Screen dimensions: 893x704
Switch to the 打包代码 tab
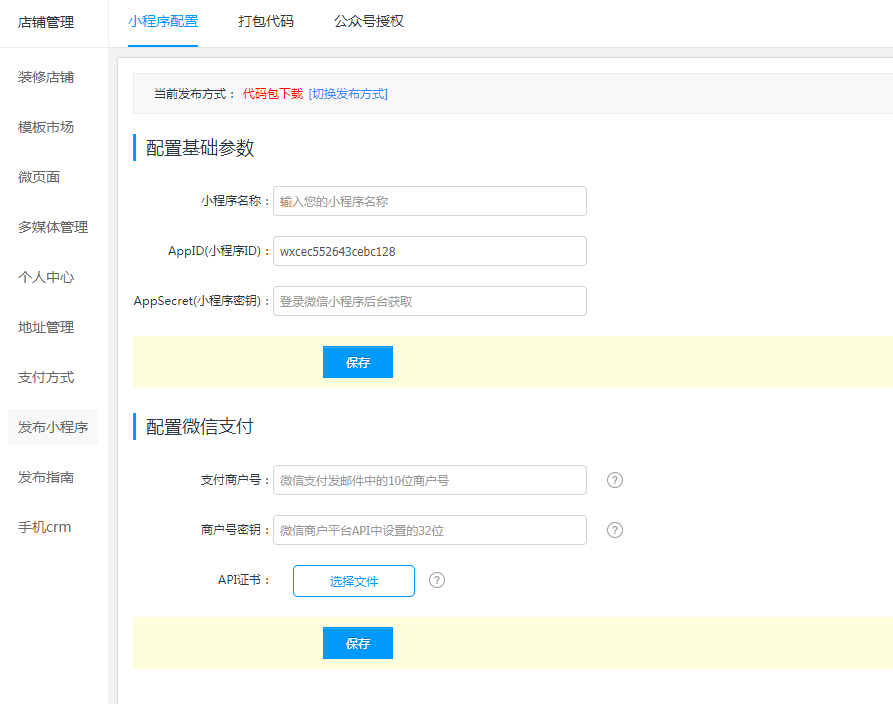tap(266, 21)
